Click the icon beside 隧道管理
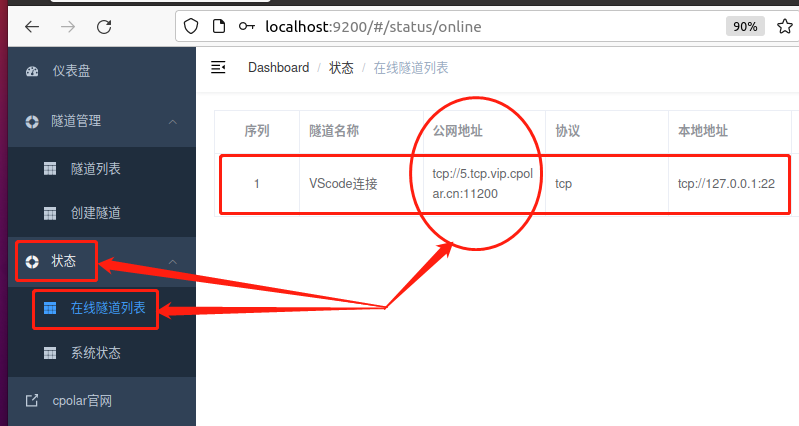The width and height of the screenshot is (799, 426). [x=32, y=122]
